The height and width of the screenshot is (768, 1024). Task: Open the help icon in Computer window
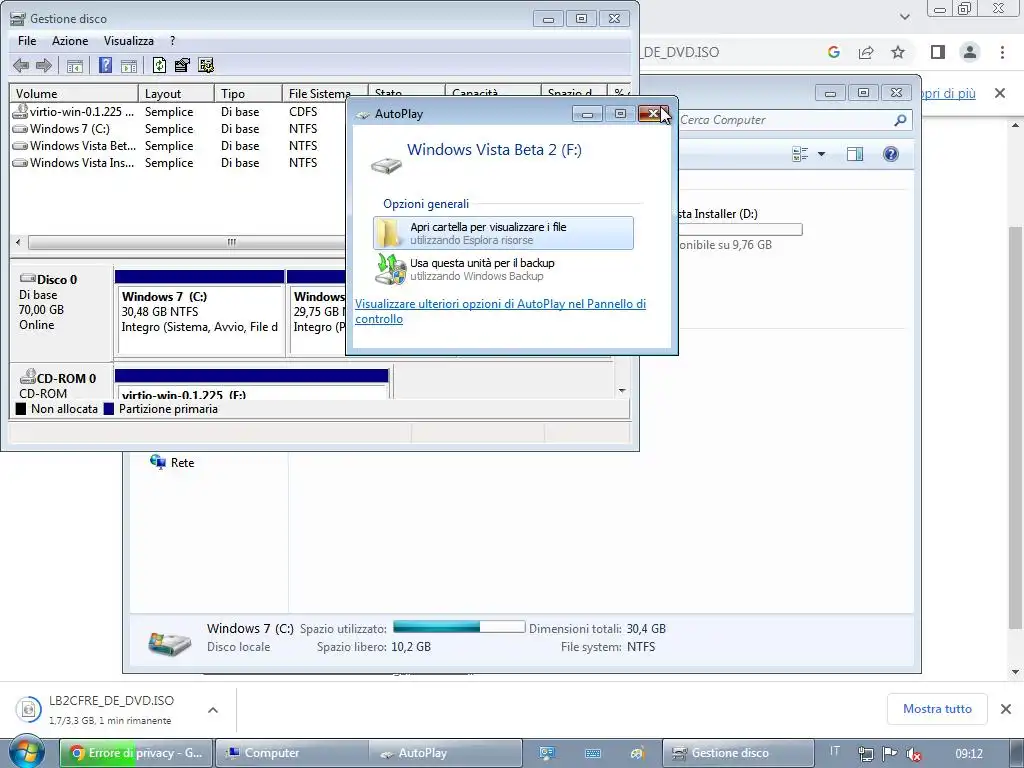891,154
